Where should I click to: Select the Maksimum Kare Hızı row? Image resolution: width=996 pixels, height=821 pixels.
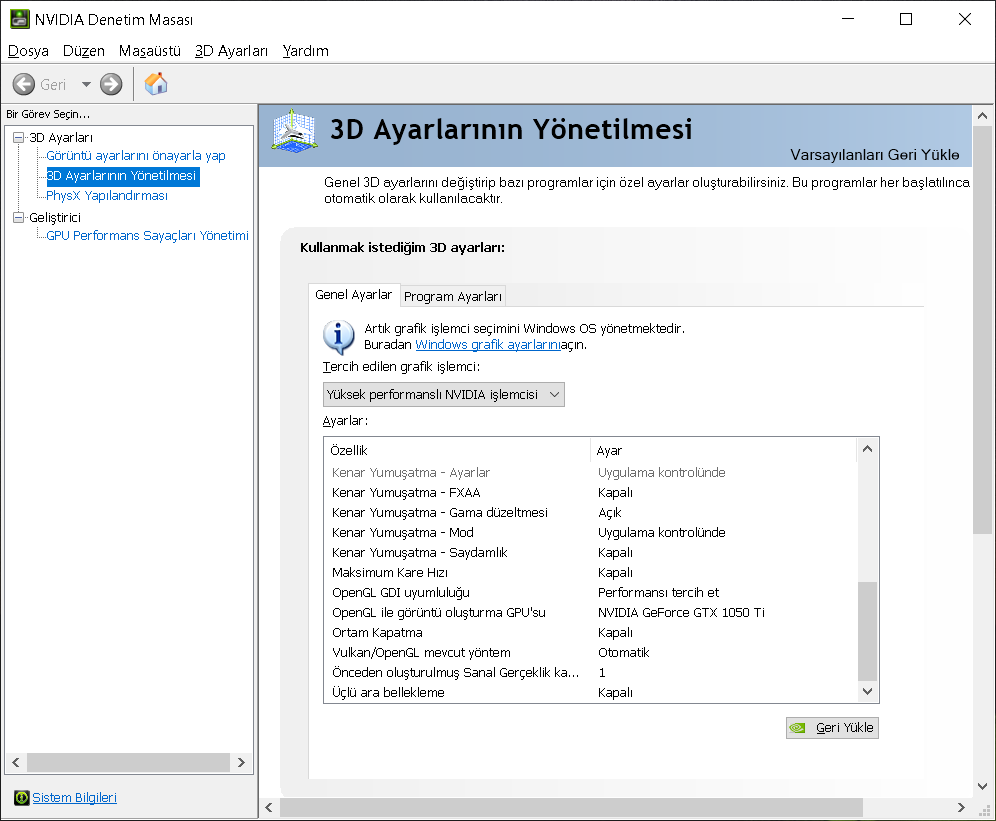(x=591, y=573)
